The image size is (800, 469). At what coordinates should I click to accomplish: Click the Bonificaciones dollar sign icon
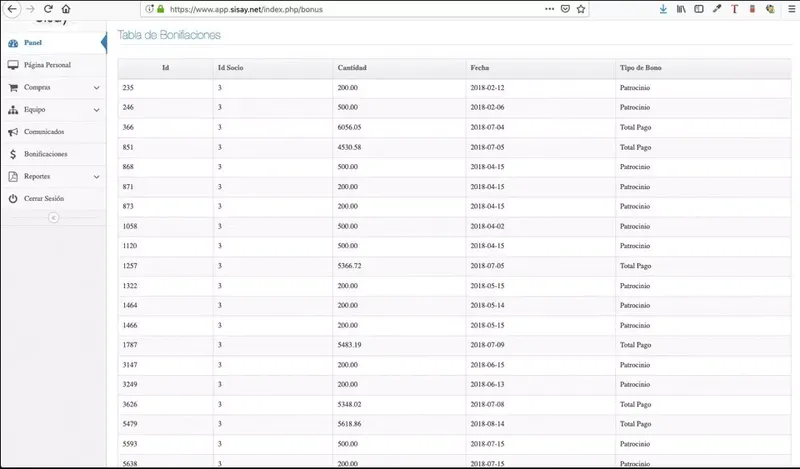13,154
